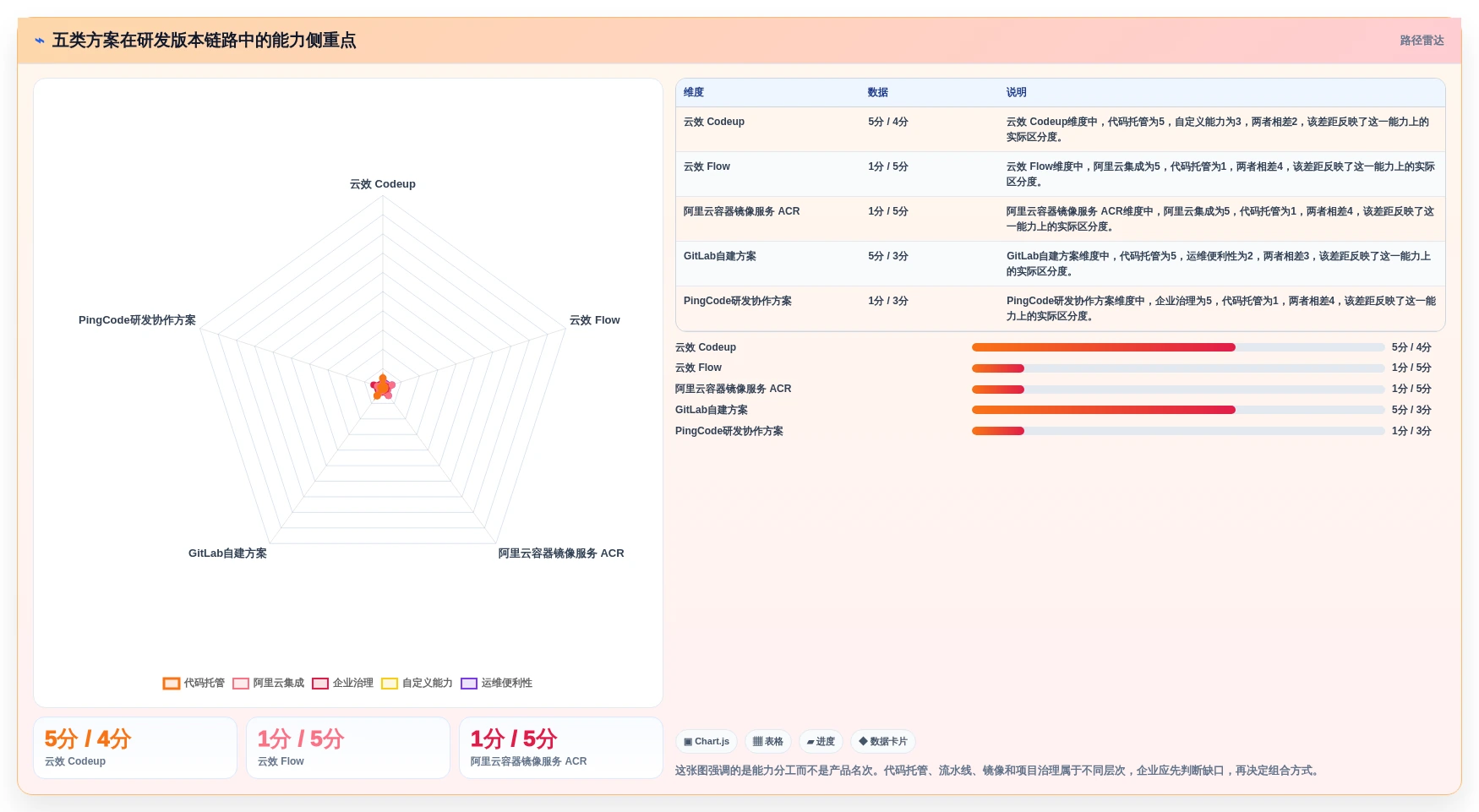This screenshot has width=1479, height=812.
Task: Click the 说明 column header
Action: click(1017, 93)
